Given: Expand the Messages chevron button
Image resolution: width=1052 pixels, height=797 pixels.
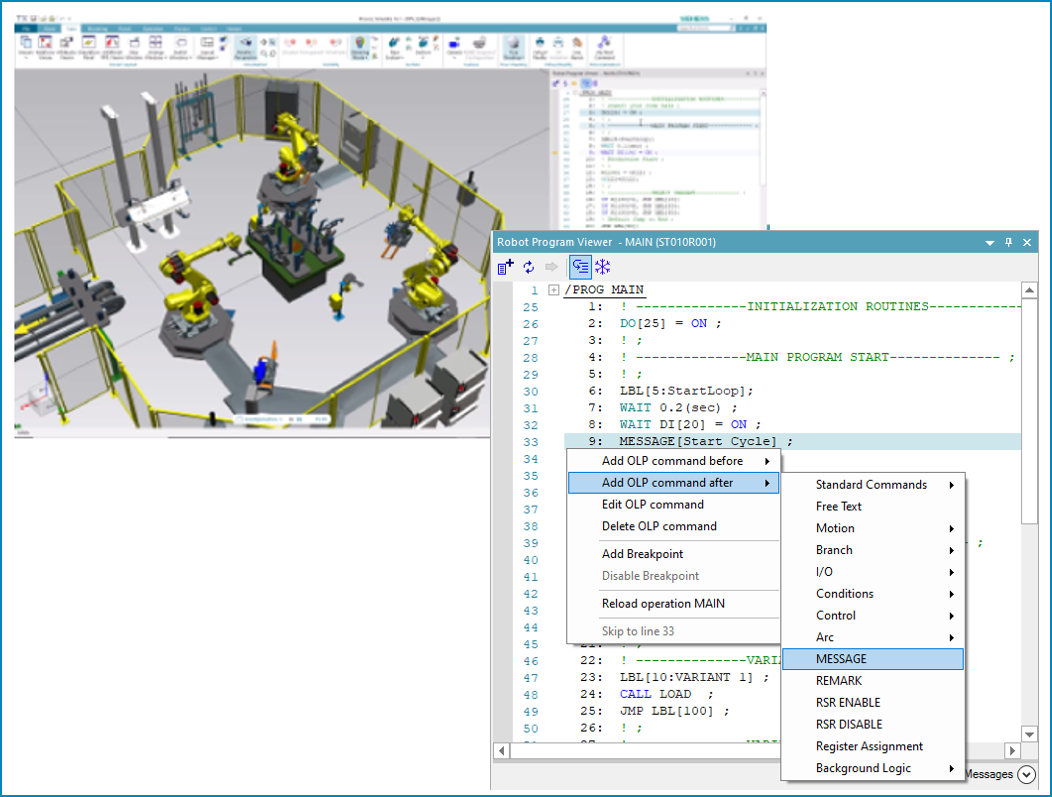Looking at the screenshot, I should click(x=1026, y=774).
